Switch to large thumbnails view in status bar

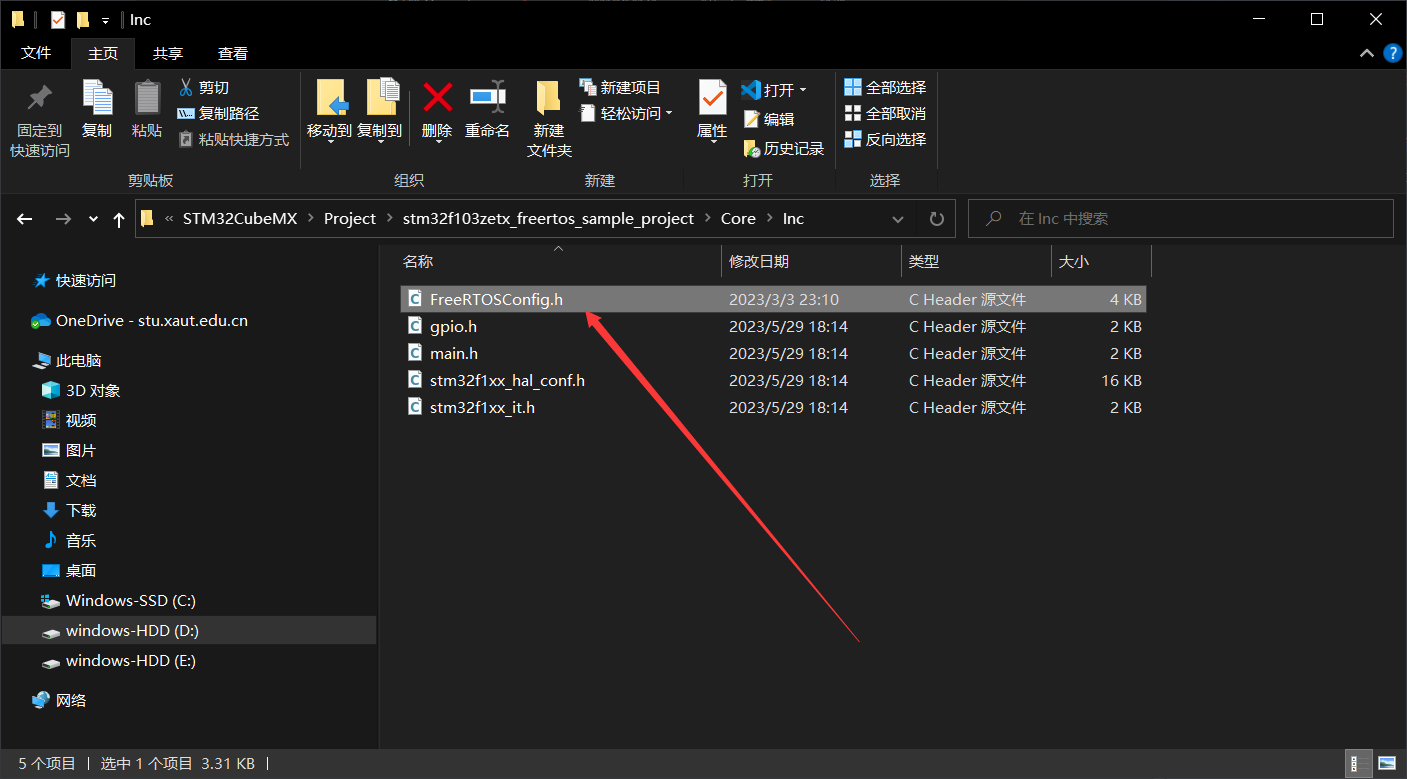(x=1386, y=764)
